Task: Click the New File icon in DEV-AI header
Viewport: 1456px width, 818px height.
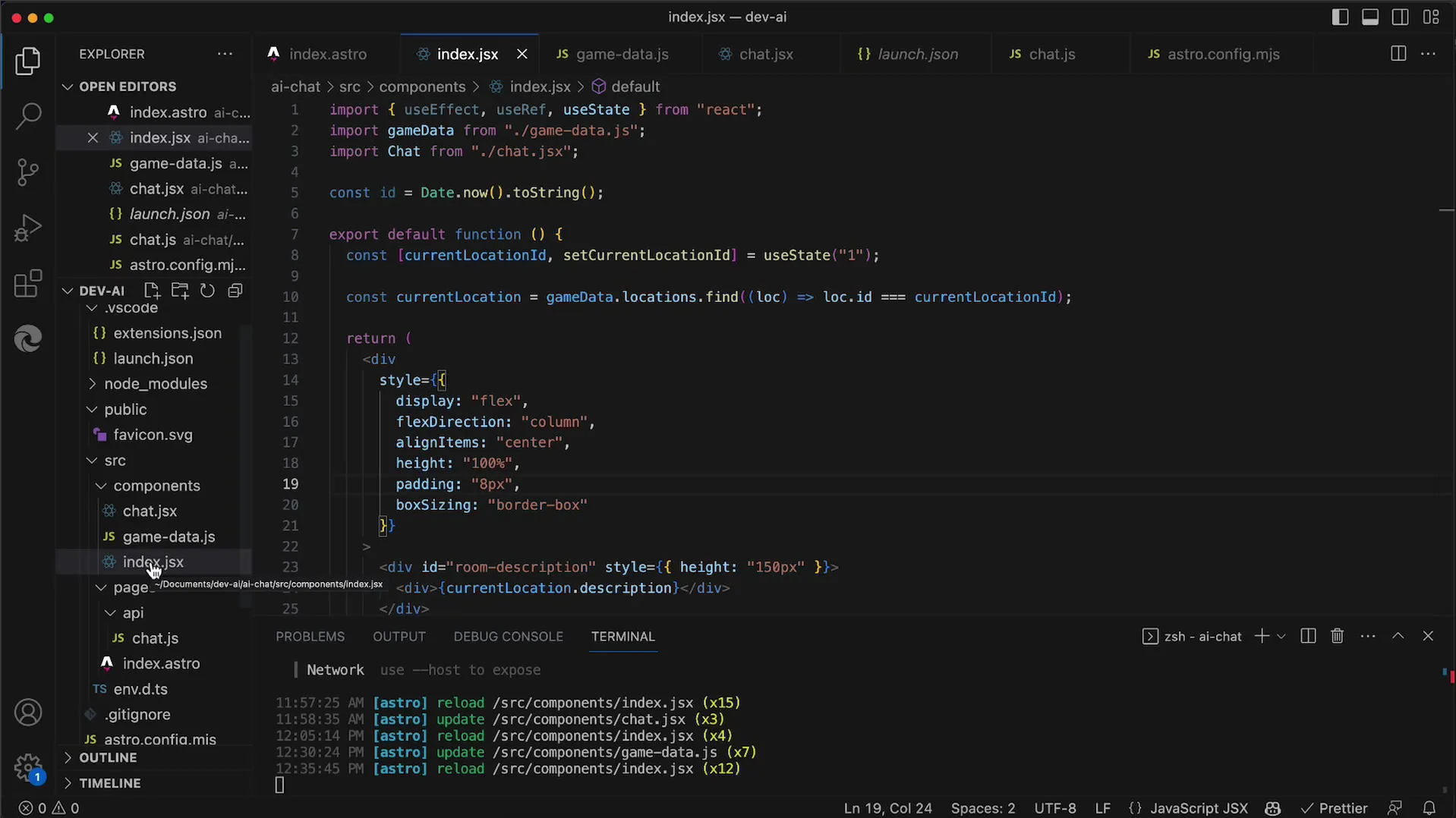Action: pos(151,291)
